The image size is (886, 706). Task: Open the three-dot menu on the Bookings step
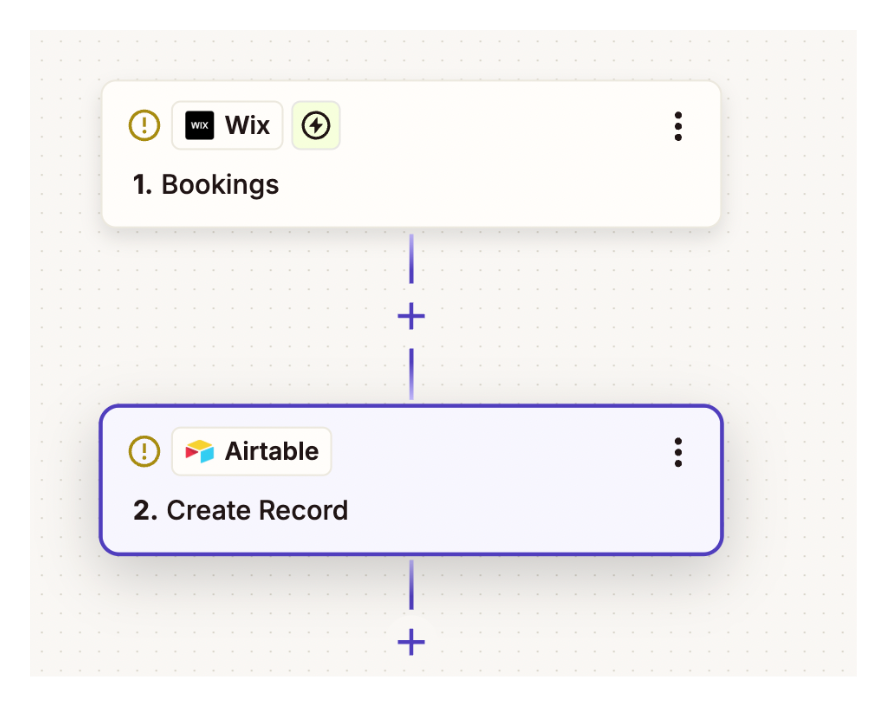678,127
